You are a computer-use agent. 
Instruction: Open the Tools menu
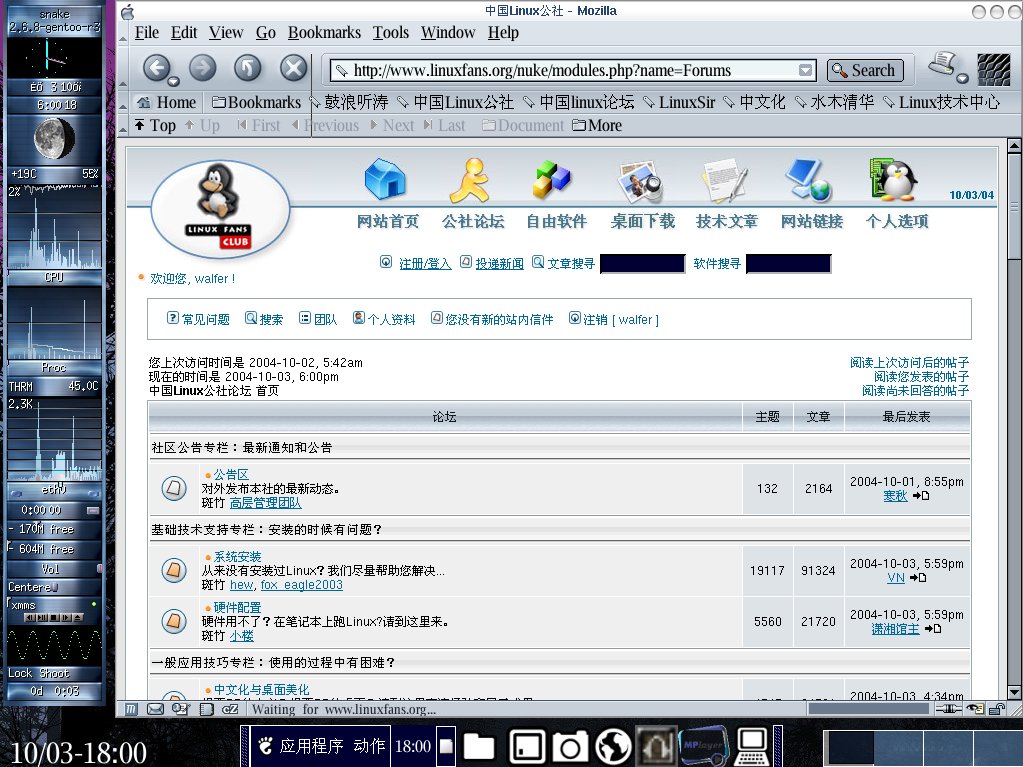click(x=391, y=33)
